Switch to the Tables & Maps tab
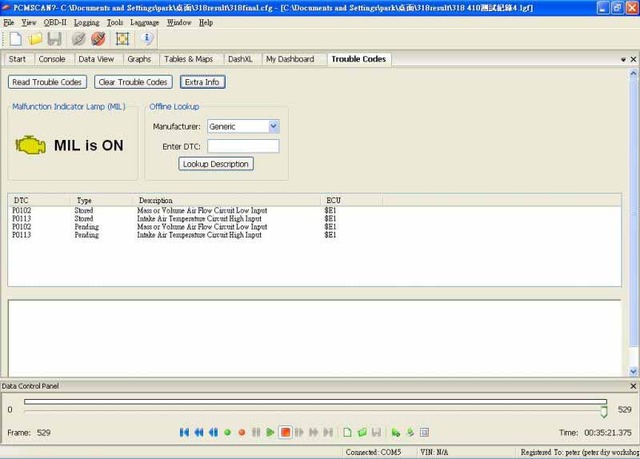The width and height of the screenshot is (640, 459). pos(188,59)
